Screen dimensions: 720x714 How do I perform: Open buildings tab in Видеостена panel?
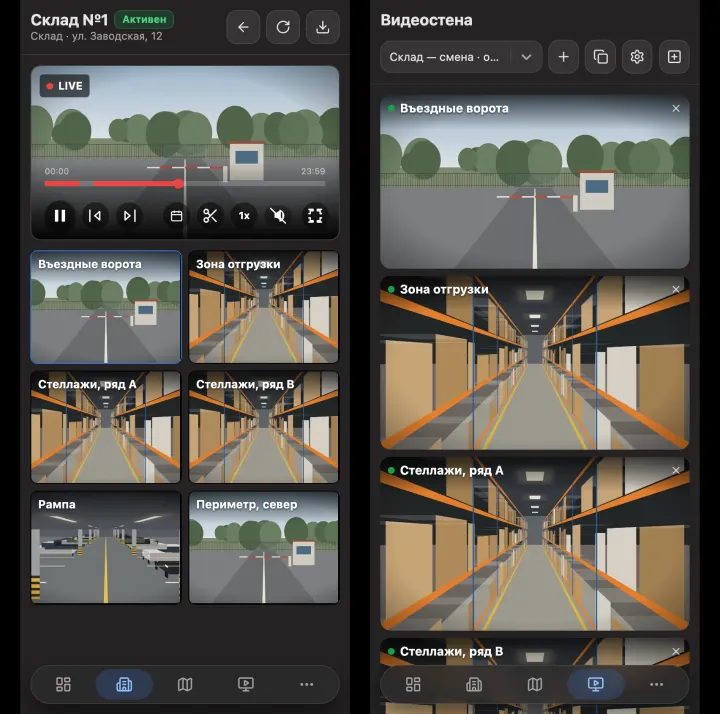click(x=474, y=684)
